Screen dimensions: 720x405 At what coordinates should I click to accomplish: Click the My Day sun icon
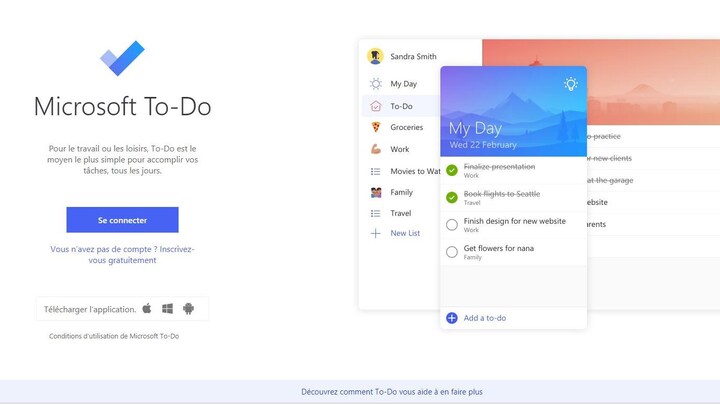(376, 84)
